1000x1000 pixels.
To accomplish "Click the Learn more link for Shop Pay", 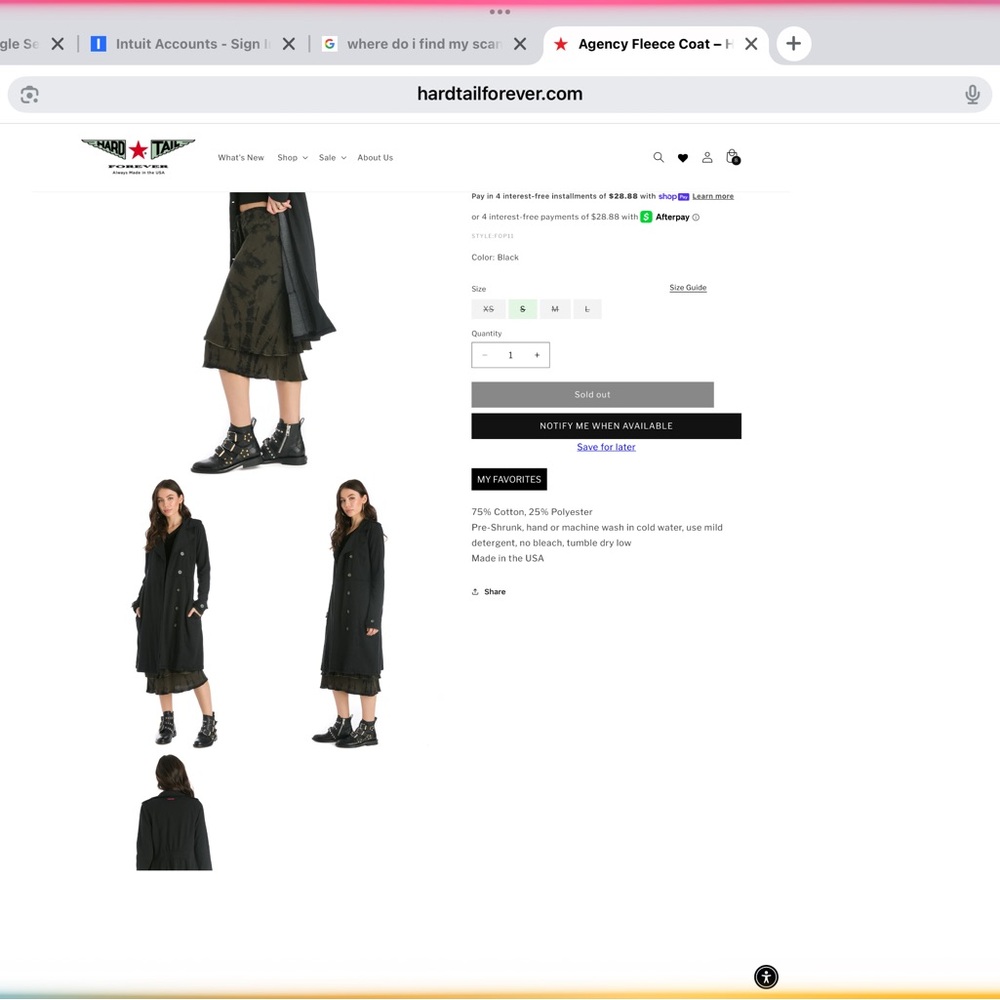I will point(712,196).
